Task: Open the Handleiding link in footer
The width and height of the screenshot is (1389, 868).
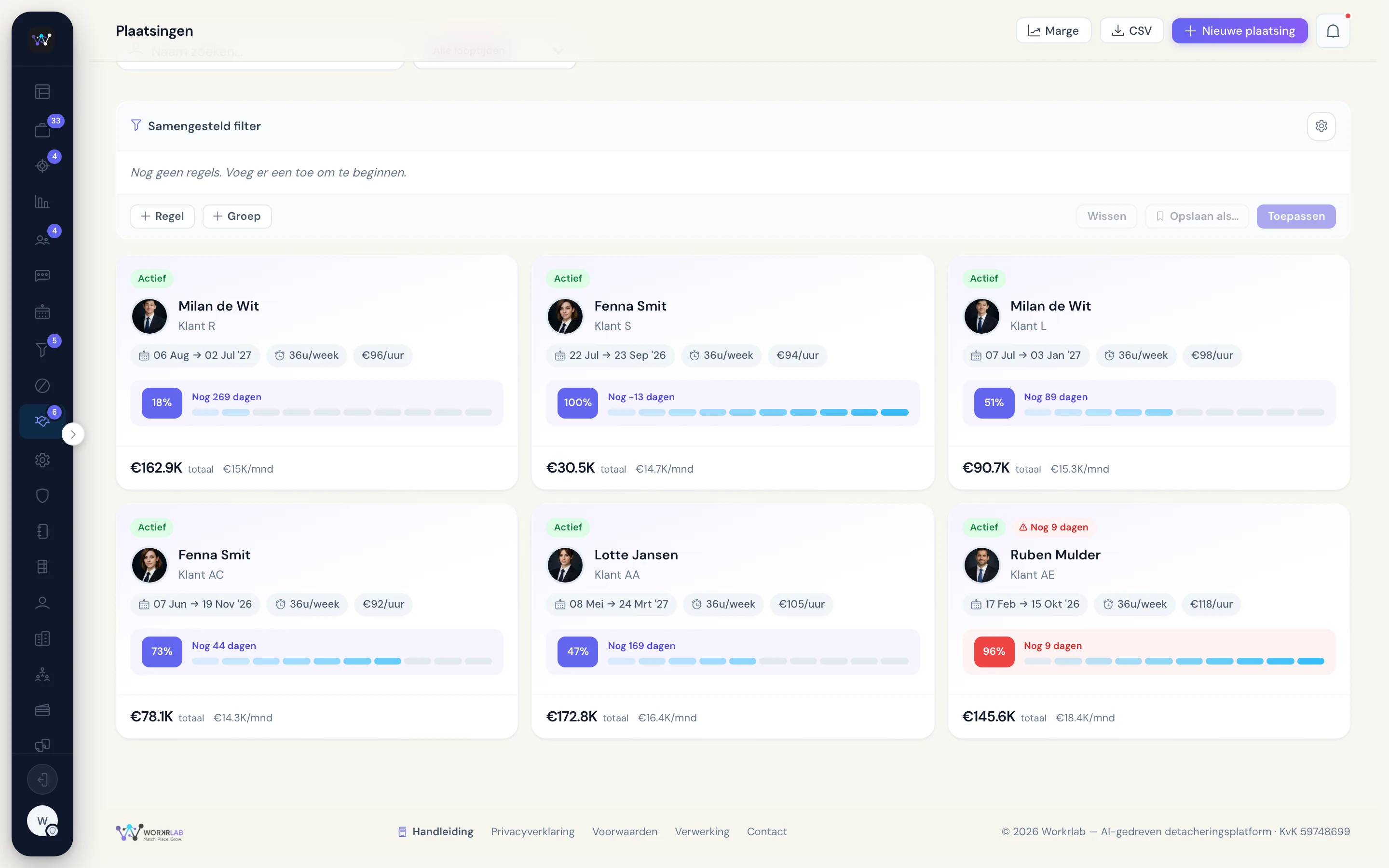Action: point(436,831)
